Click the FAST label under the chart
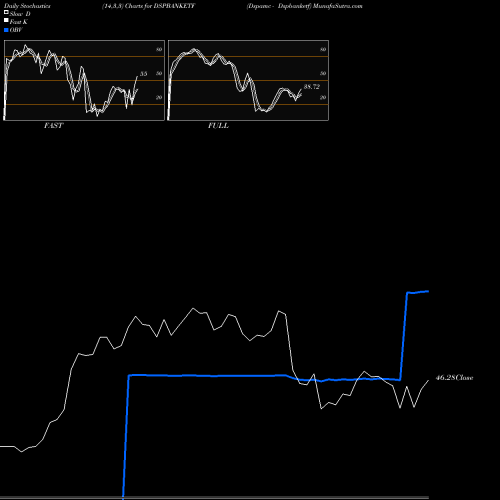The height and width of the screenshot is (500, 500). [53, 126]
